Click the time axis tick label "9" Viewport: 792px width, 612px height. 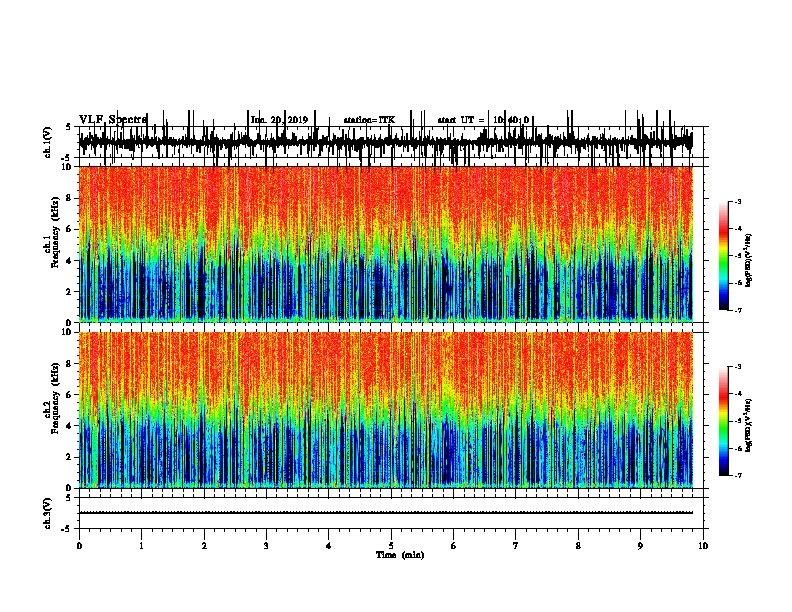click(640, 546)
